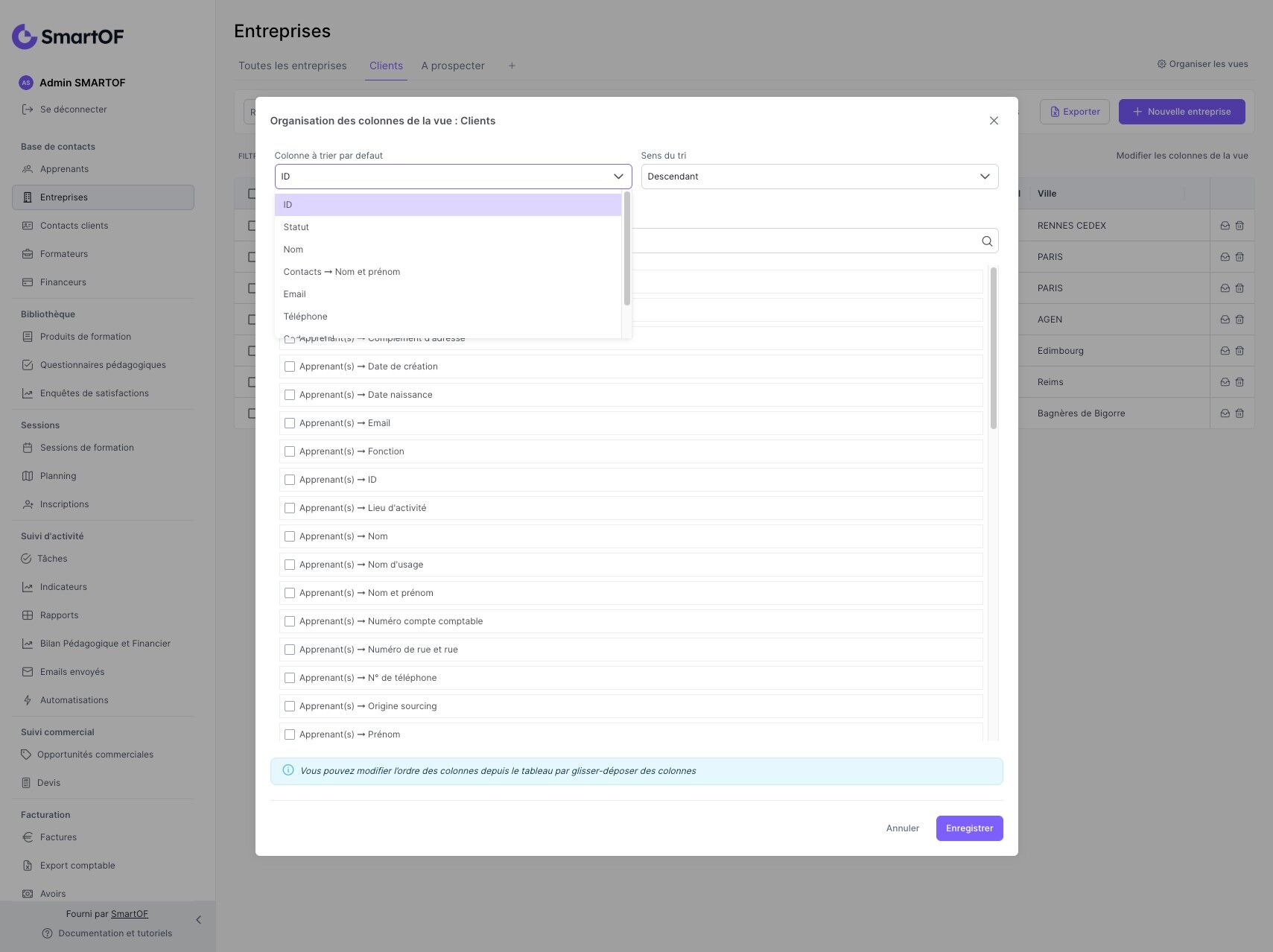Screen dimensions: 1273x952
Task: Collapse the sidebar with the chevron arrow
Action: pos(198,920)
